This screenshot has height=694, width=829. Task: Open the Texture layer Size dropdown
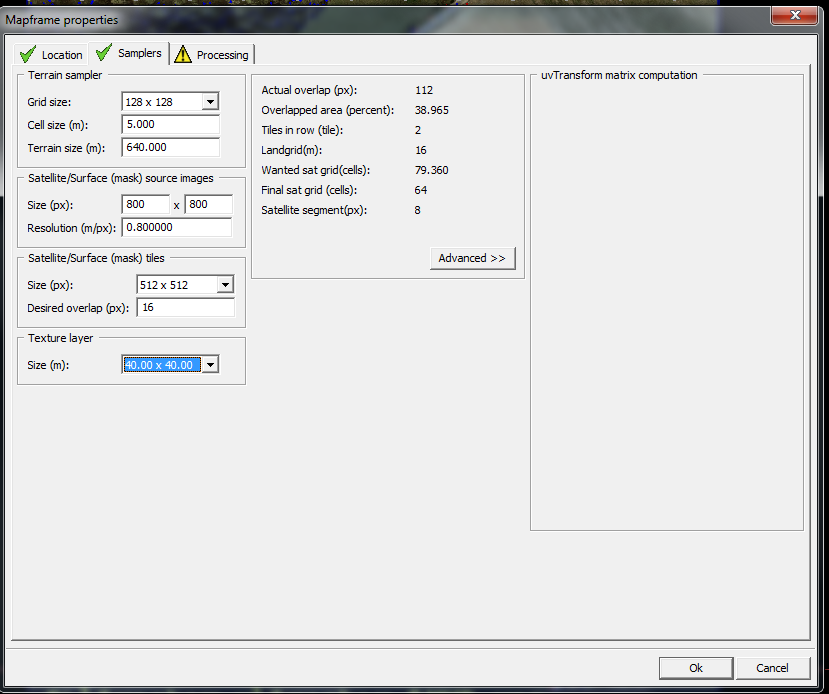click(x=208, y=364)
